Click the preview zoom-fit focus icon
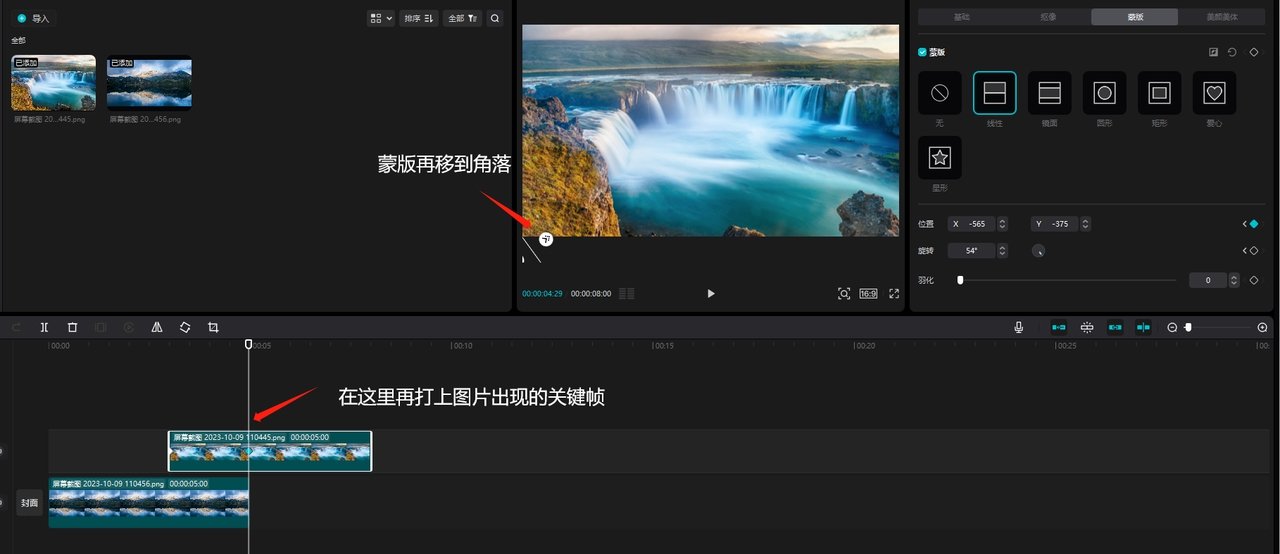Viewport: 1280px width, 554px height. (x=844, y=293)
